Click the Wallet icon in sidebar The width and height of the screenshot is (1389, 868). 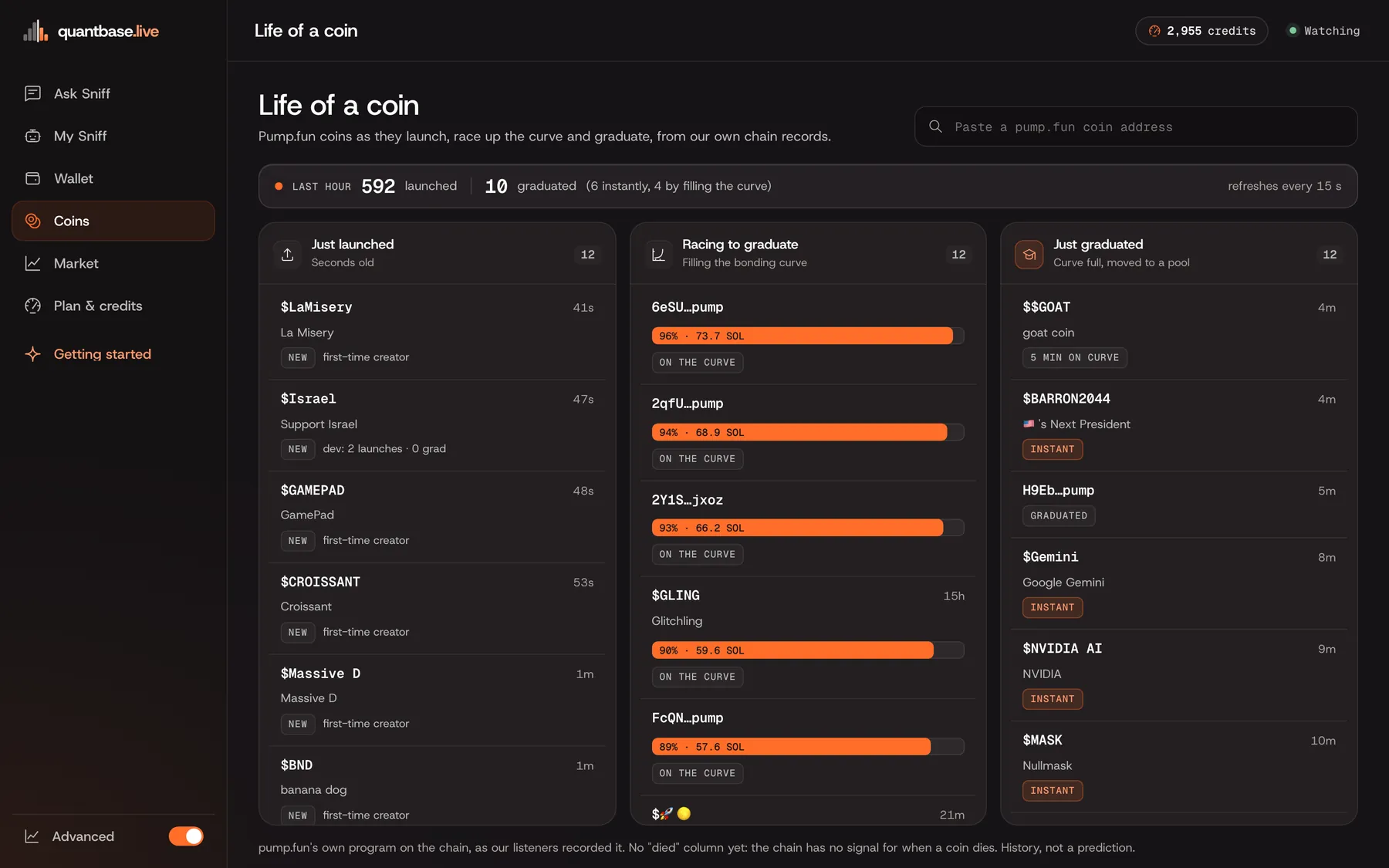[x=32, y=178]
